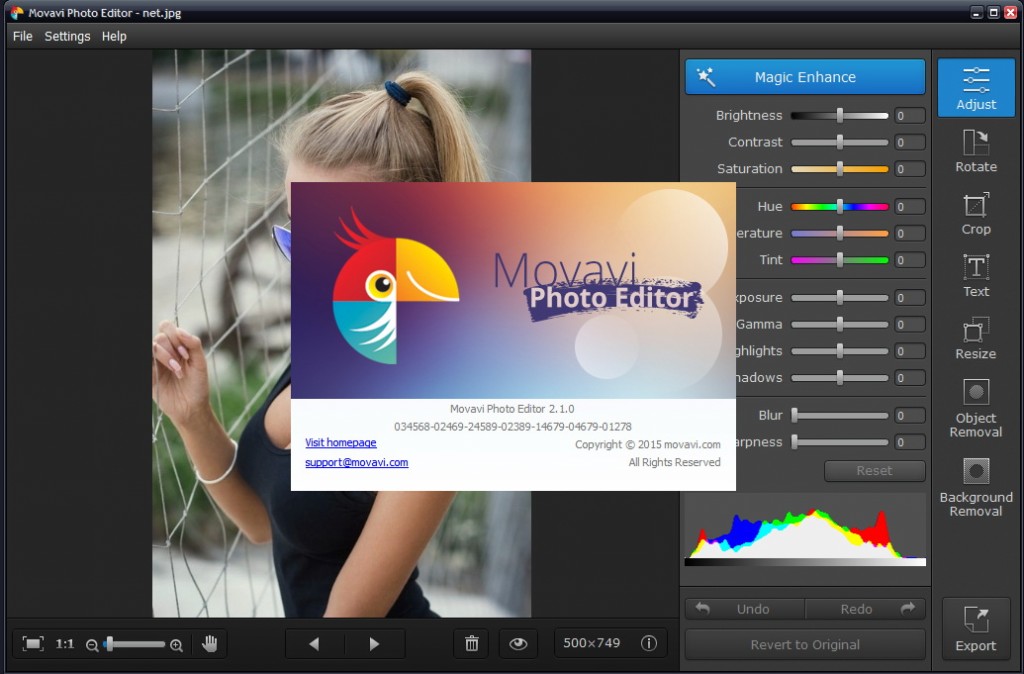Image resolution: width=1024 pixels, height=674 pixels.
Task: Click the 500×749 image size text
Action: tap(592, 643)
